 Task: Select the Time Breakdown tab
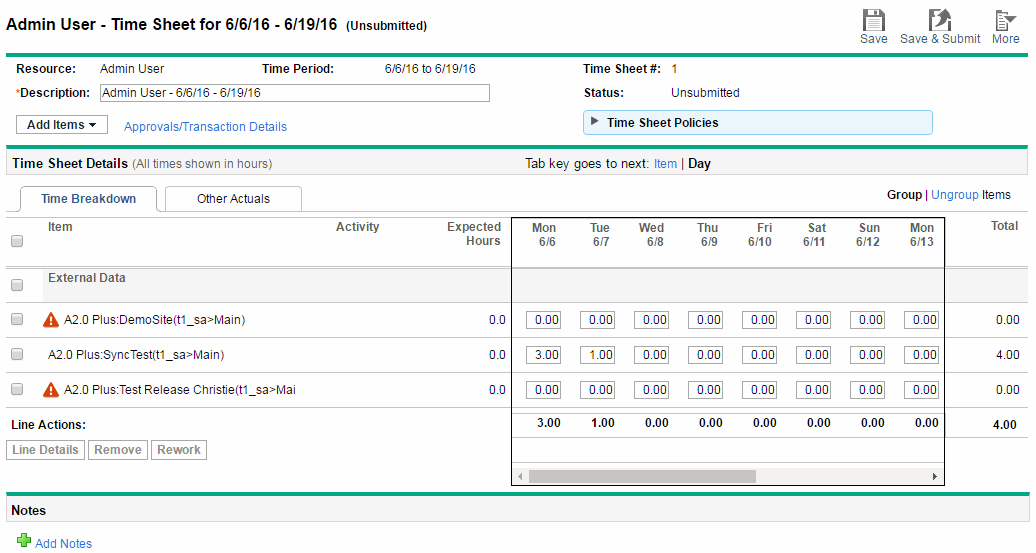(x=88, y=199)
